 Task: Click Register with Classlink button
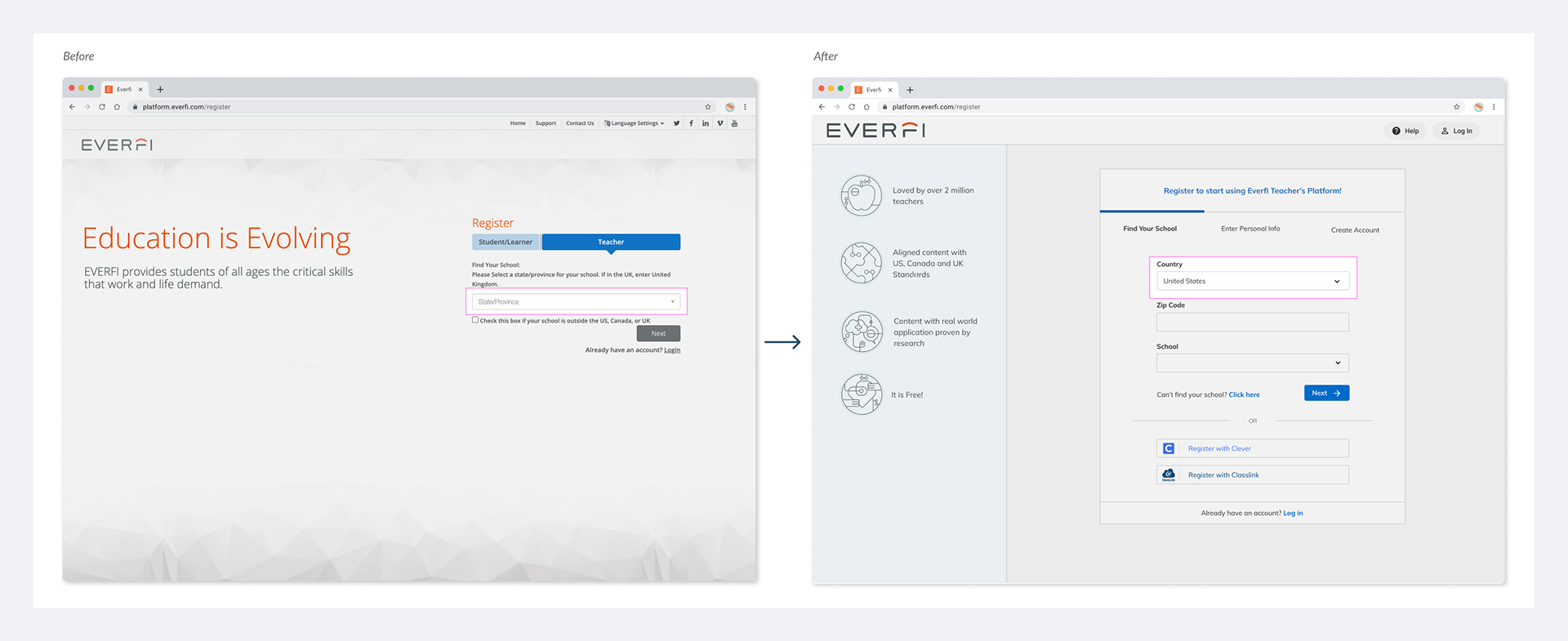(x=1252, y=474)
